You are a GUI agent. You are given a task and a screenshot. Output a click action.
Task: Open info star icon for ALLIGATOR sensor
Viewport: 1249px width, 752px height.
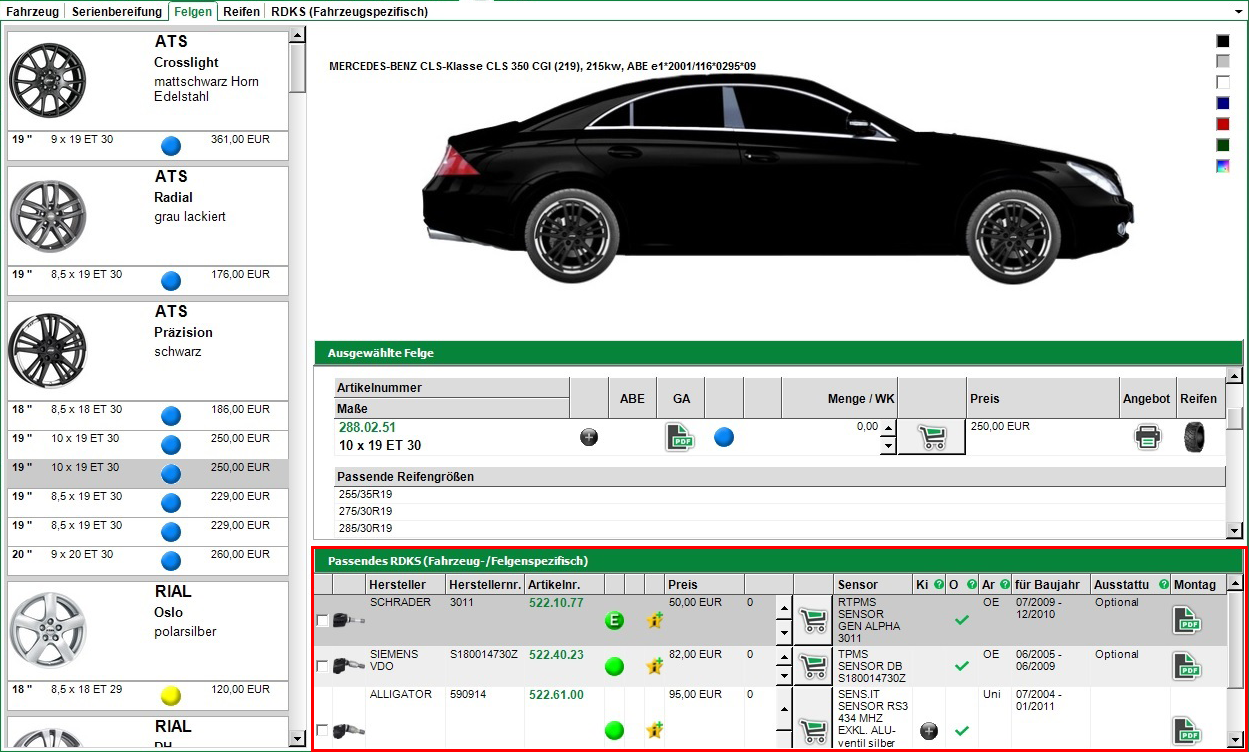point(655,731)
